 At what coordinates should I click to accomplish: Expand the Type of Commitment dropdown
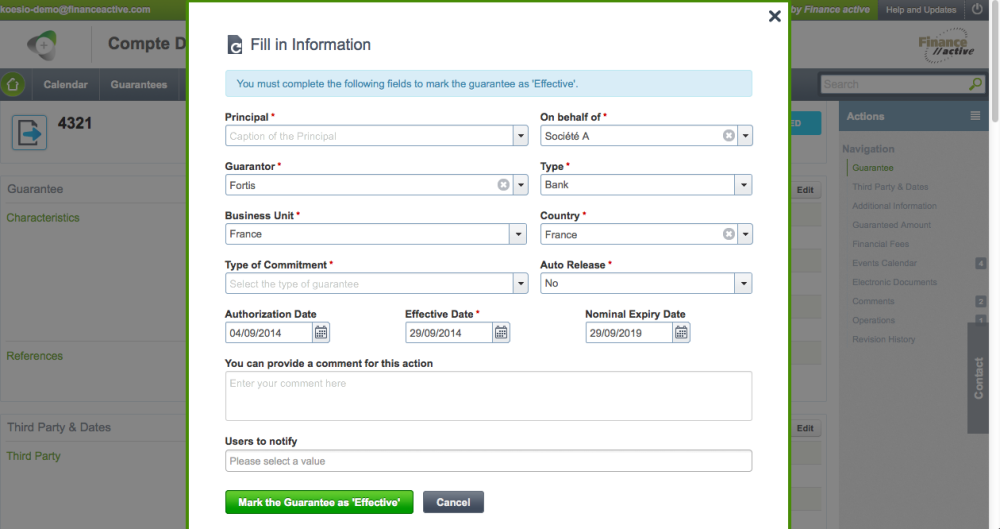coord(520,283)
